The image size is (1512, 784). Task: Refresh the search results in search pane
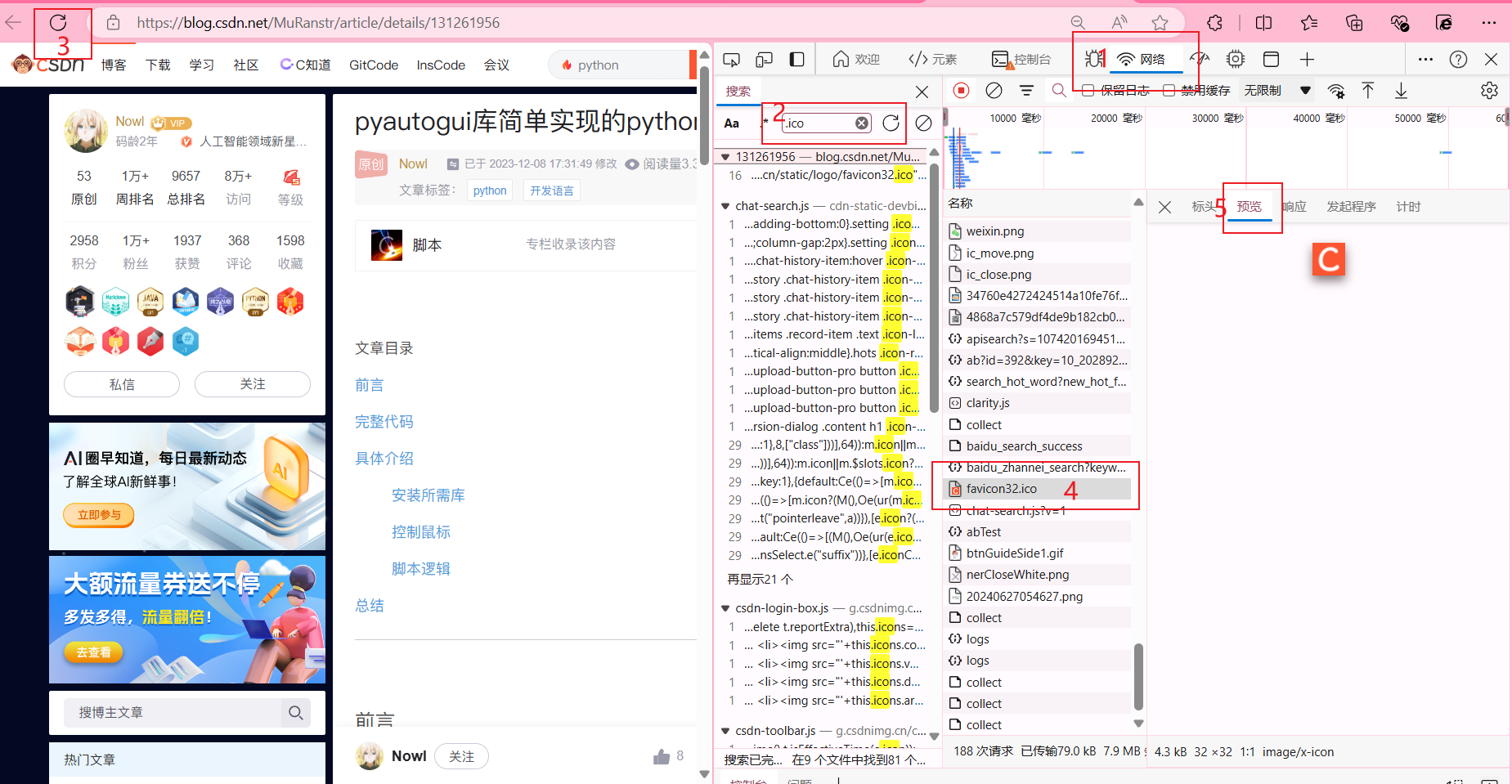pyautogui.click(x=891, y=123)
